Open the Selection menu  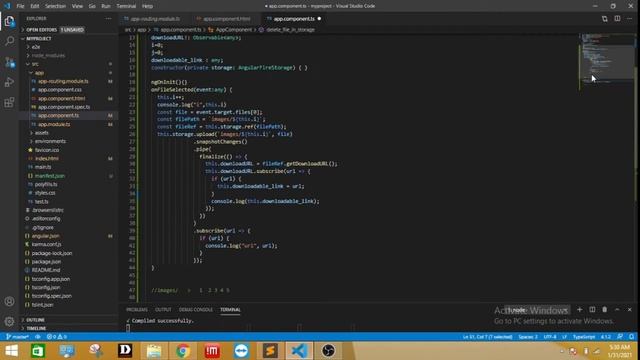55,6
